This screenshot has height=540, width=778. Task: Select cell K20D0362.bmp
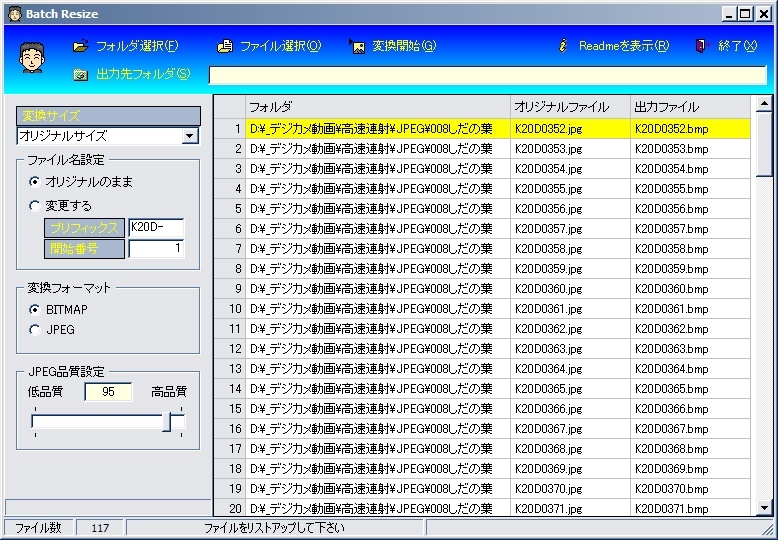[690, 329]
